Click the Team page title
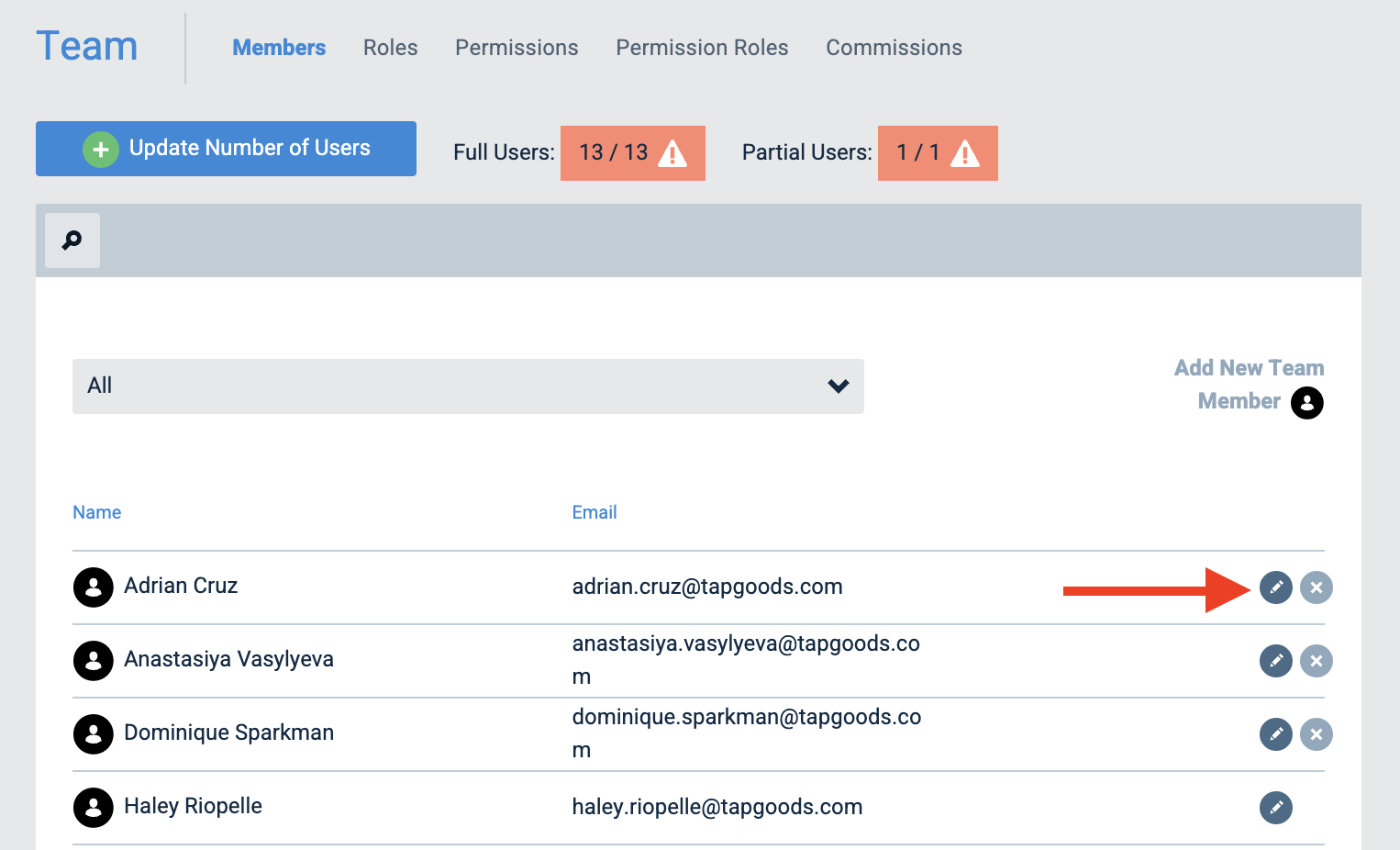 [87, 46]
